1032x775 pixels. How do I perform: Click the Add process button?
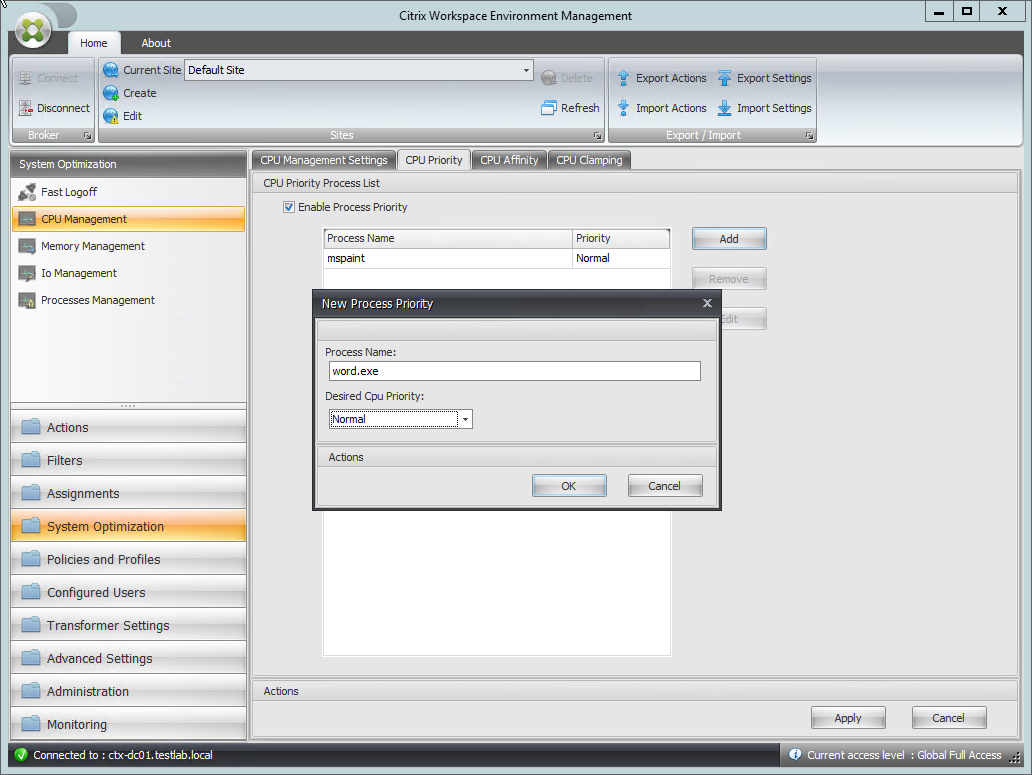click(729, 239)
